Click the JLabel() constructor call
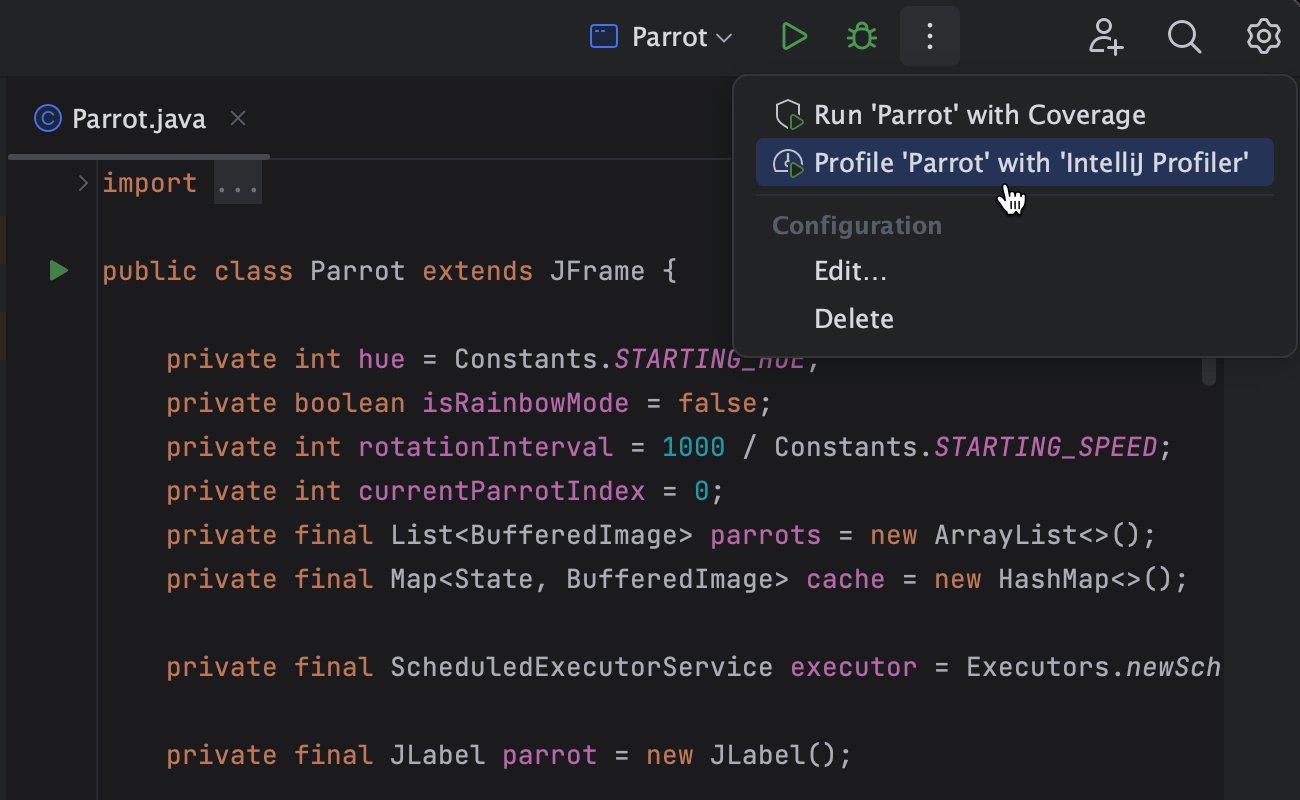This screenshot has height=800, width=1300. [x=773, y=755]
